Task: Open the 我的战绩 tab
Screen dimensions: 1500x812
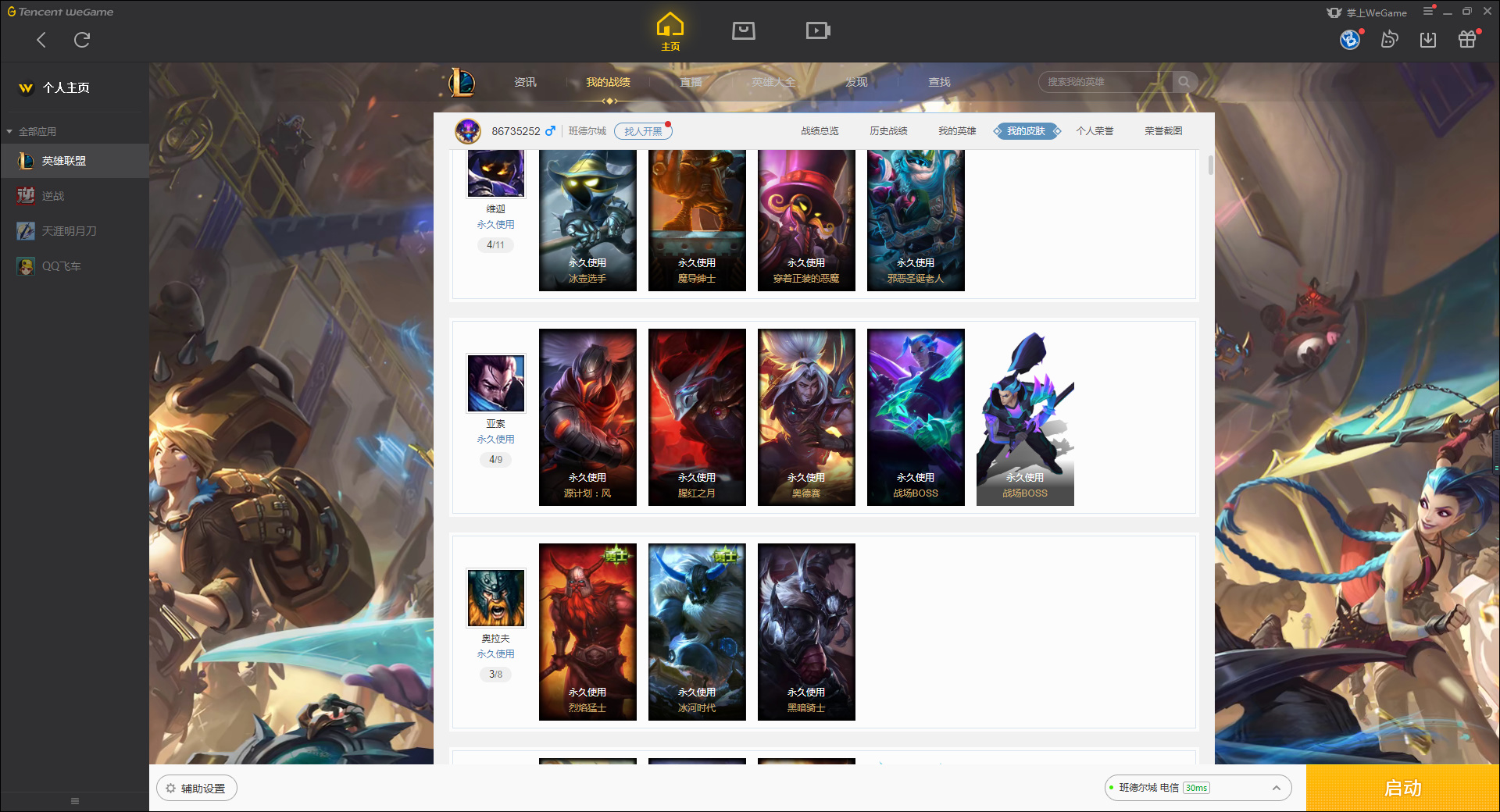Action: [608, 82]
